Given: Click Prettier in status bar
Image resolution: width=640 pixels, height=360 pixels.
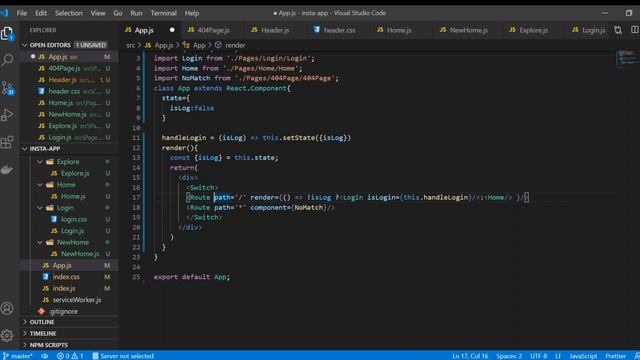Looking at the screenshot, I should click(x=615, y=356).
